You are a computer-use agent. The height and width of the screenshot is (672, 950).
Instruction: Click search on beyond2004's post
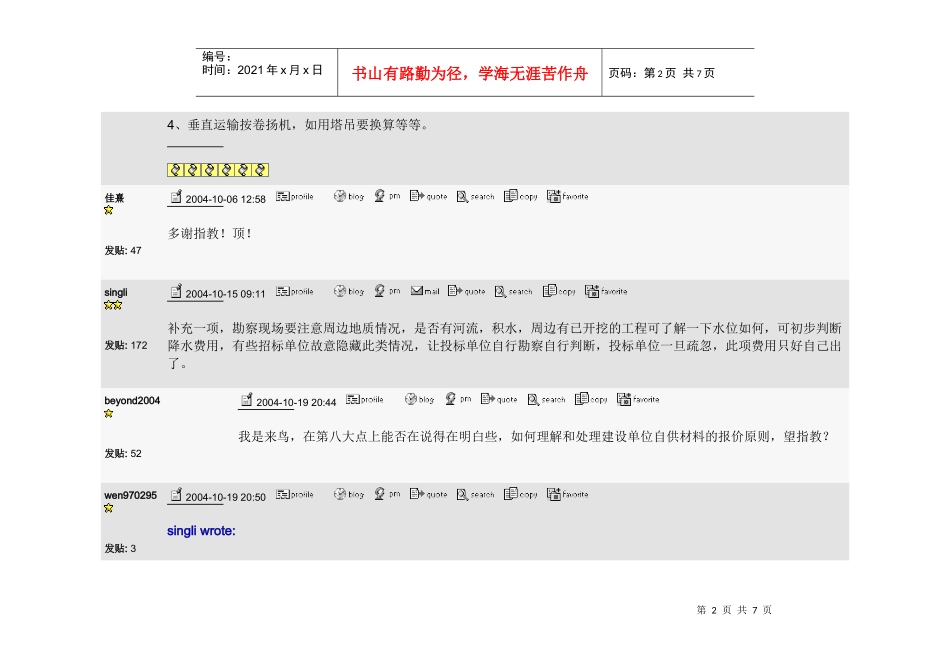546,399
